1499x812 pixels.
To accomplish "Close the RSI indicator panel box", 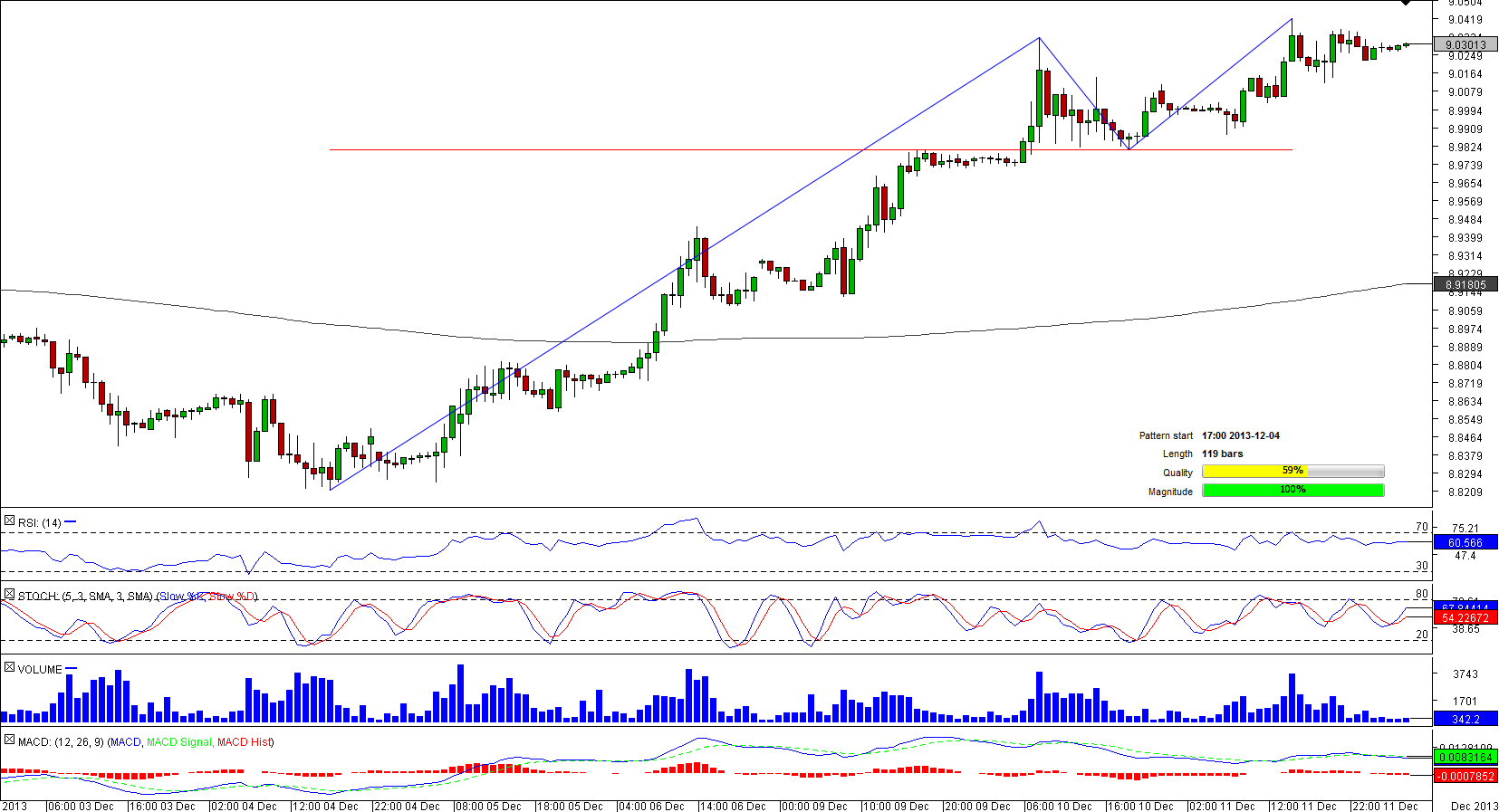I will coord(9,521).
